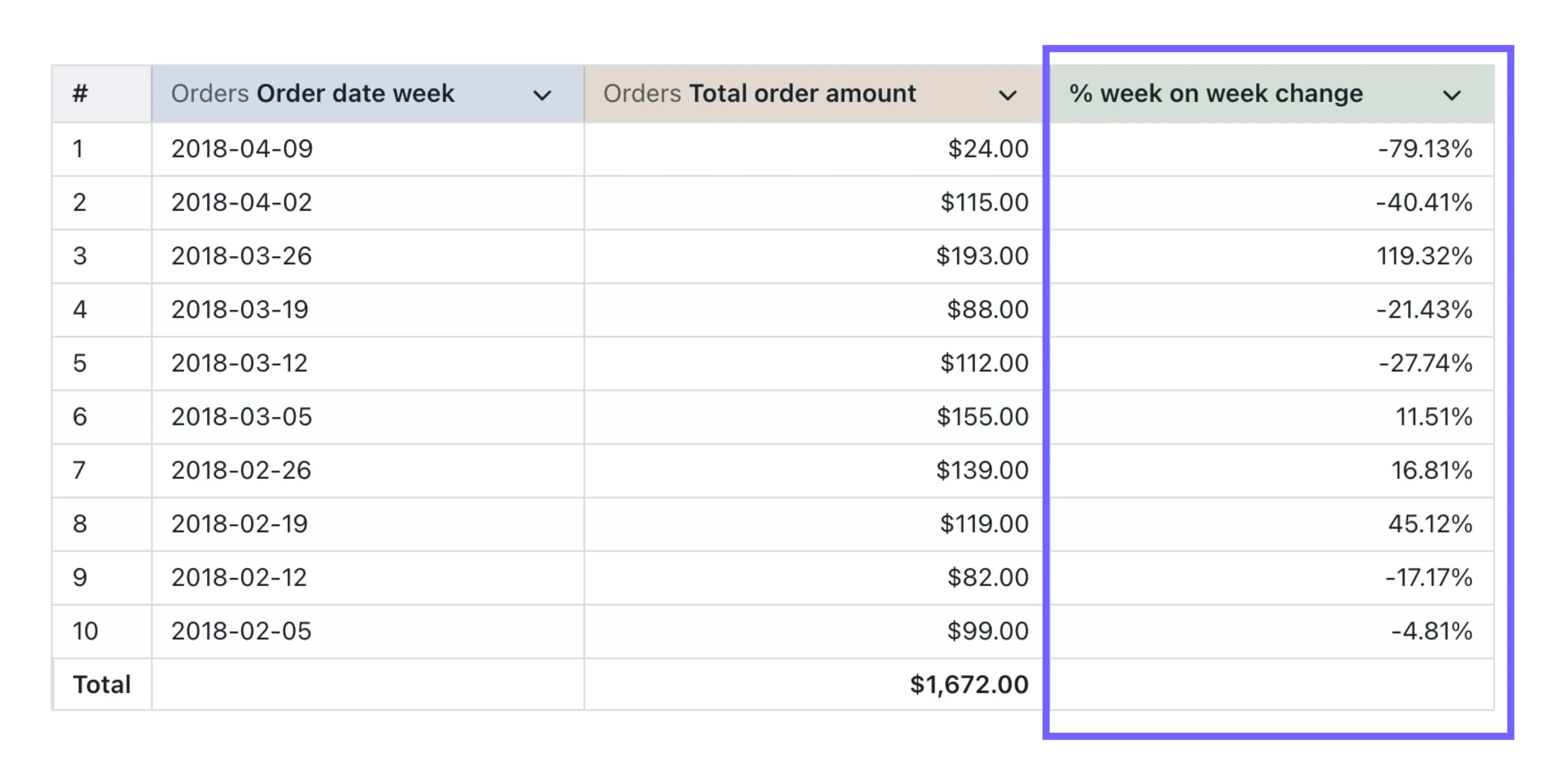Click date cell 2018-02-26

pos(241,471)
